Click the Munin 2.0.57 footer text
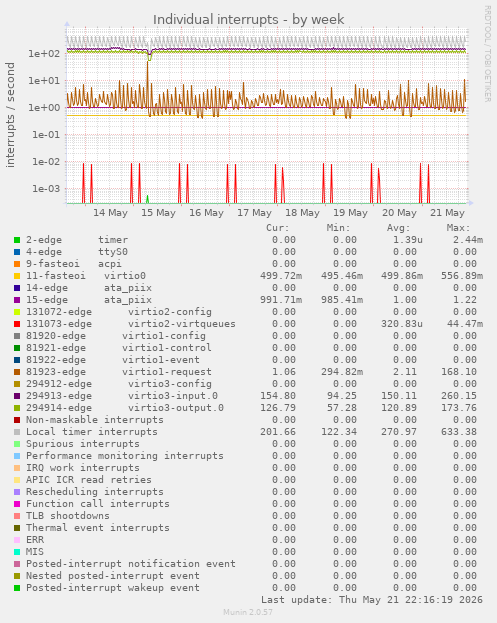The height and width of the screenshot is (623, 497). pos(248,612)
